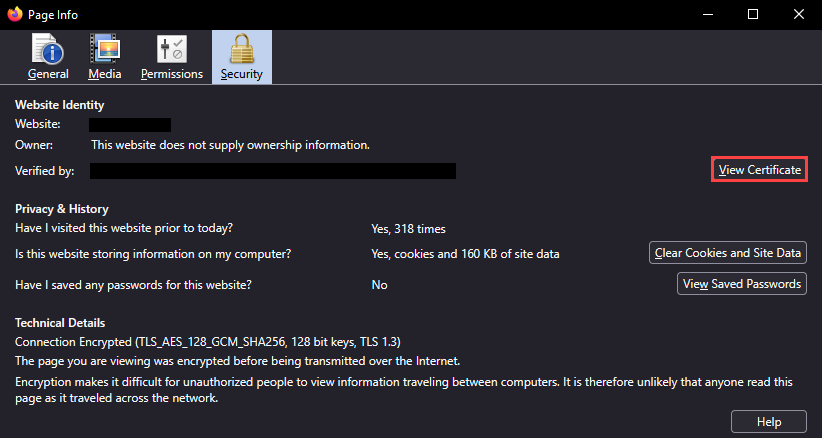Click the Technical Details heading

pyautogui.click(x=60, y=323)
